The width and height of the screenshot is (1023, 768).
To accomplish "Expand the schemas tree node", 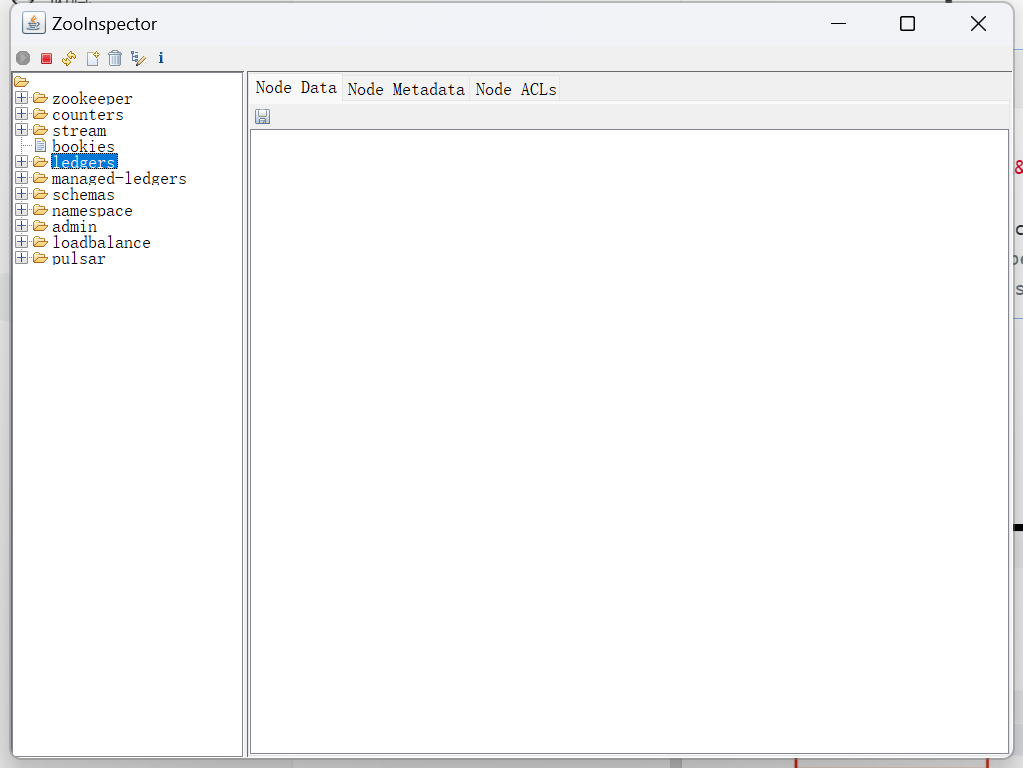I will (22, 194).
